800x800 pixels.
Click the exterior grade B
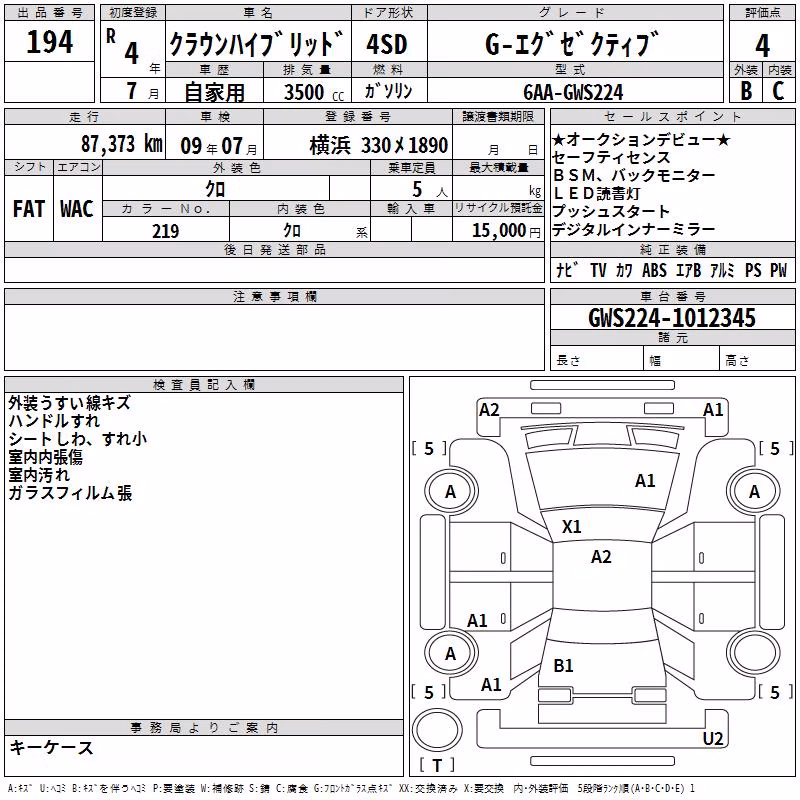[x=746, y=91]
